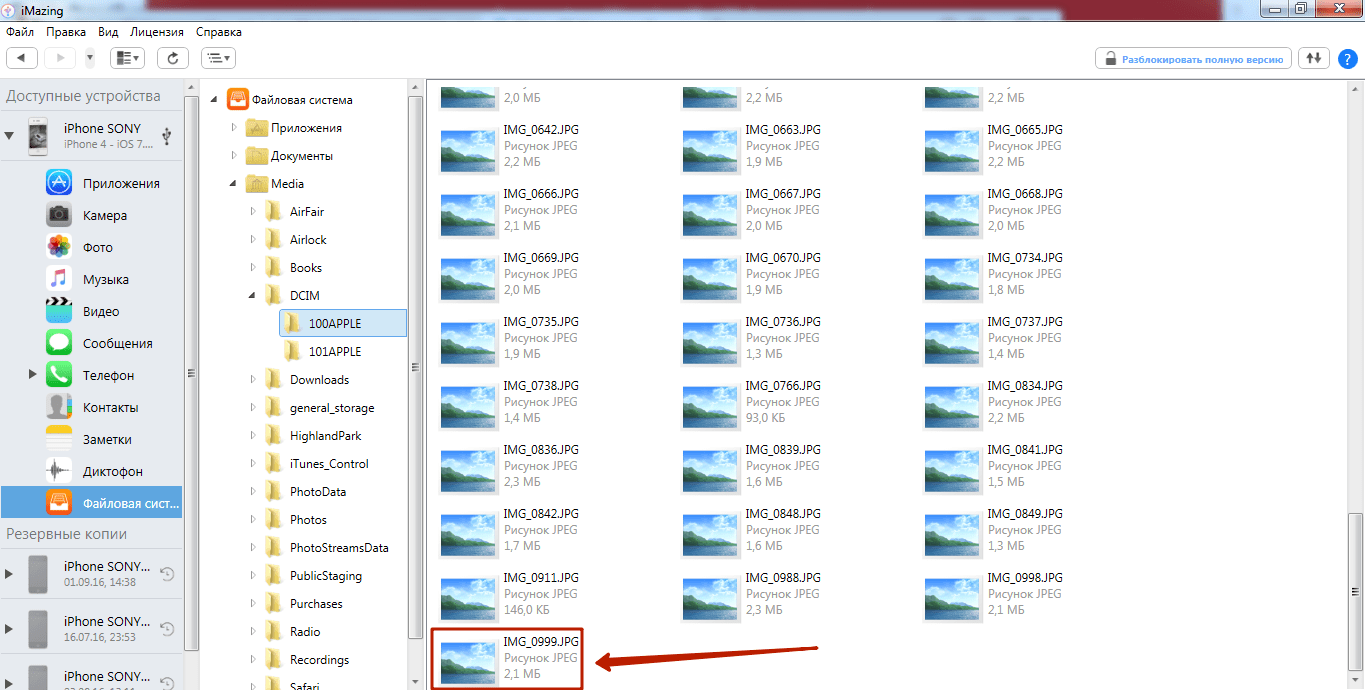Expand the Документы tree folder
The width and height of the screenshot is (1365, 690).
coord(234,156)
